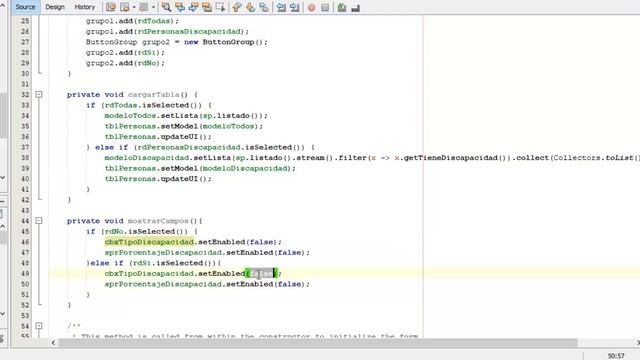Open the Forward navigation dropdown arrow
The image size is (640, 360).
coord(153,7)
